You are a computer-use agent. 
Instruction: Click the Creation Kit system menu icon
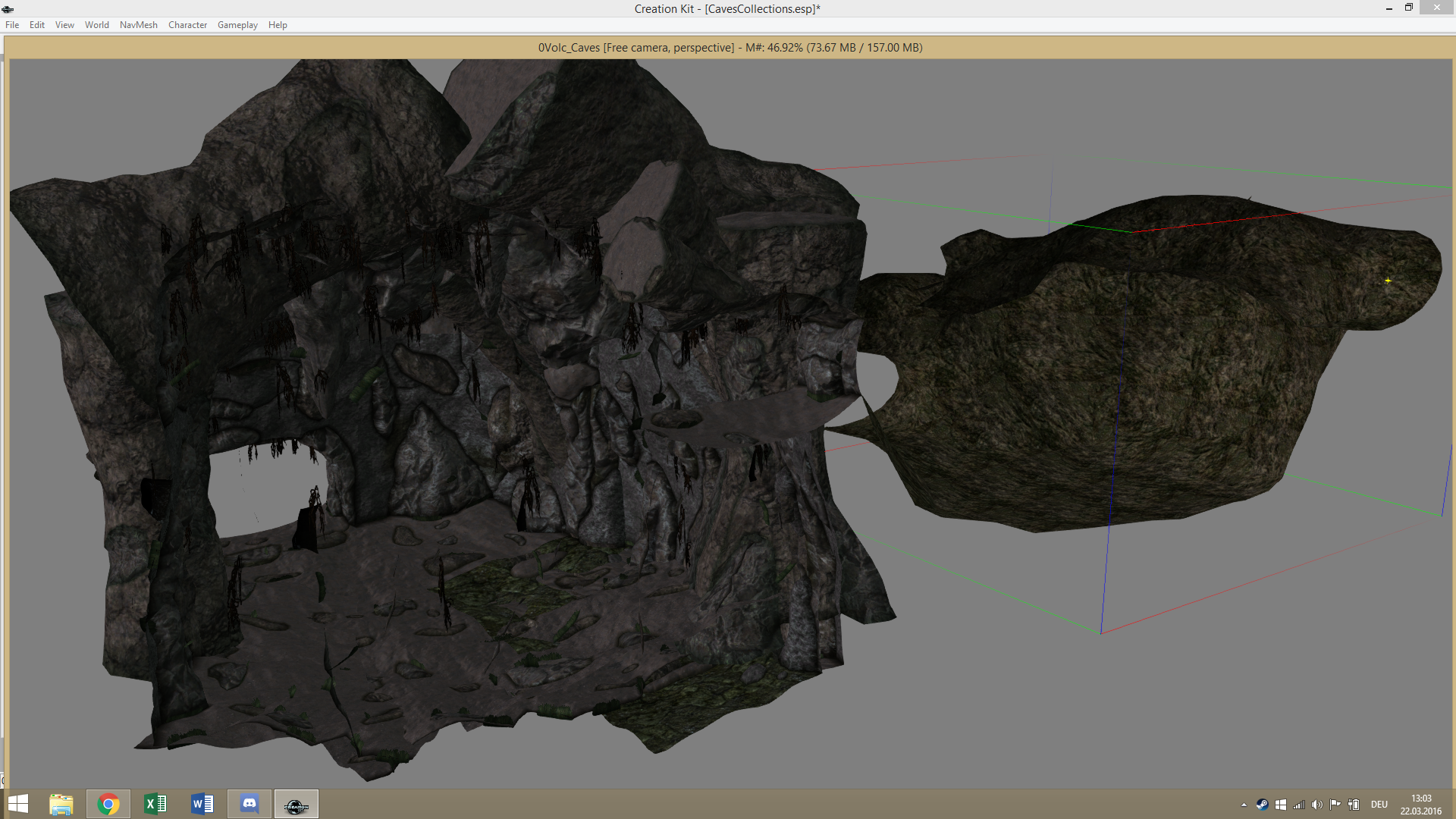[8, 9]
